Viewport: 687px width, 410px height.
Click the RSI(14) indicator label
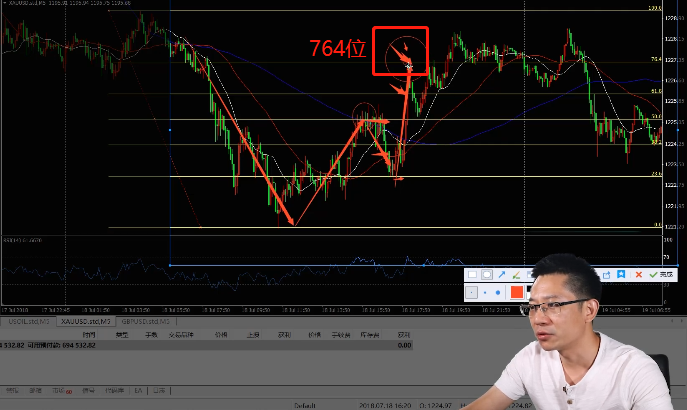click(23, 240)
